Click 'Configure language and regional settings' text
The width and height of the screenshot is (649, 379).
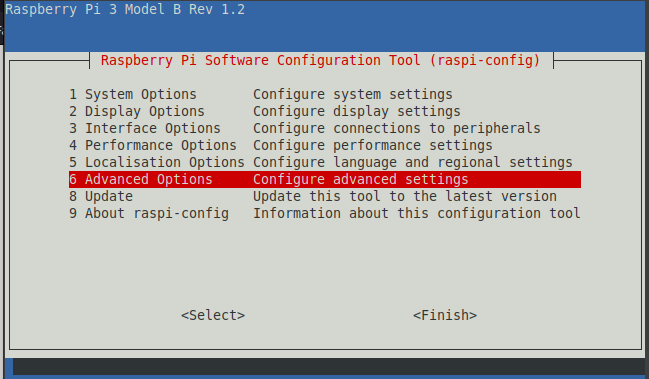point(413,162)
